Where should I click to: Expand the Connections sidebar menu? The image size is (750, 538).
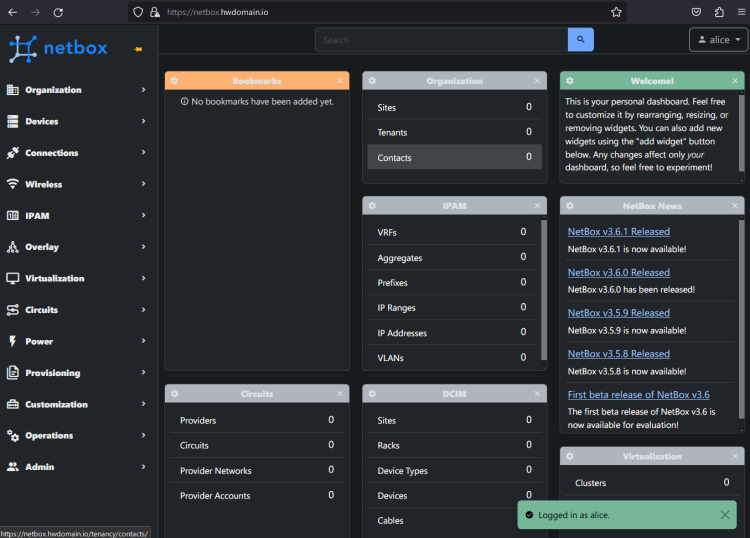[x=77, y=153]
